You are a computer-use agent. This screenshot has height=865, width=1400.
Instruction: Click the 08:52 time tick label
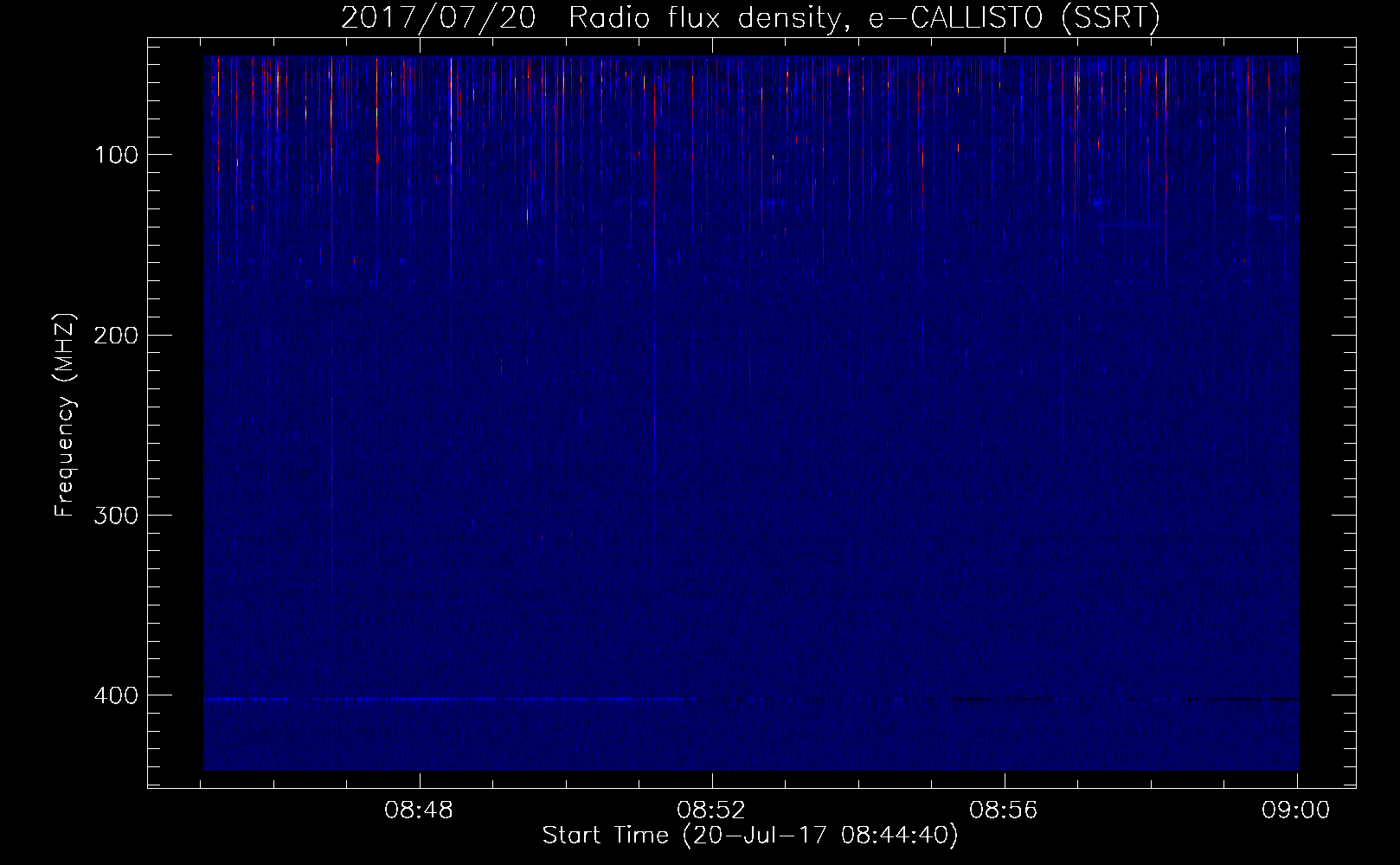(711, 811)
